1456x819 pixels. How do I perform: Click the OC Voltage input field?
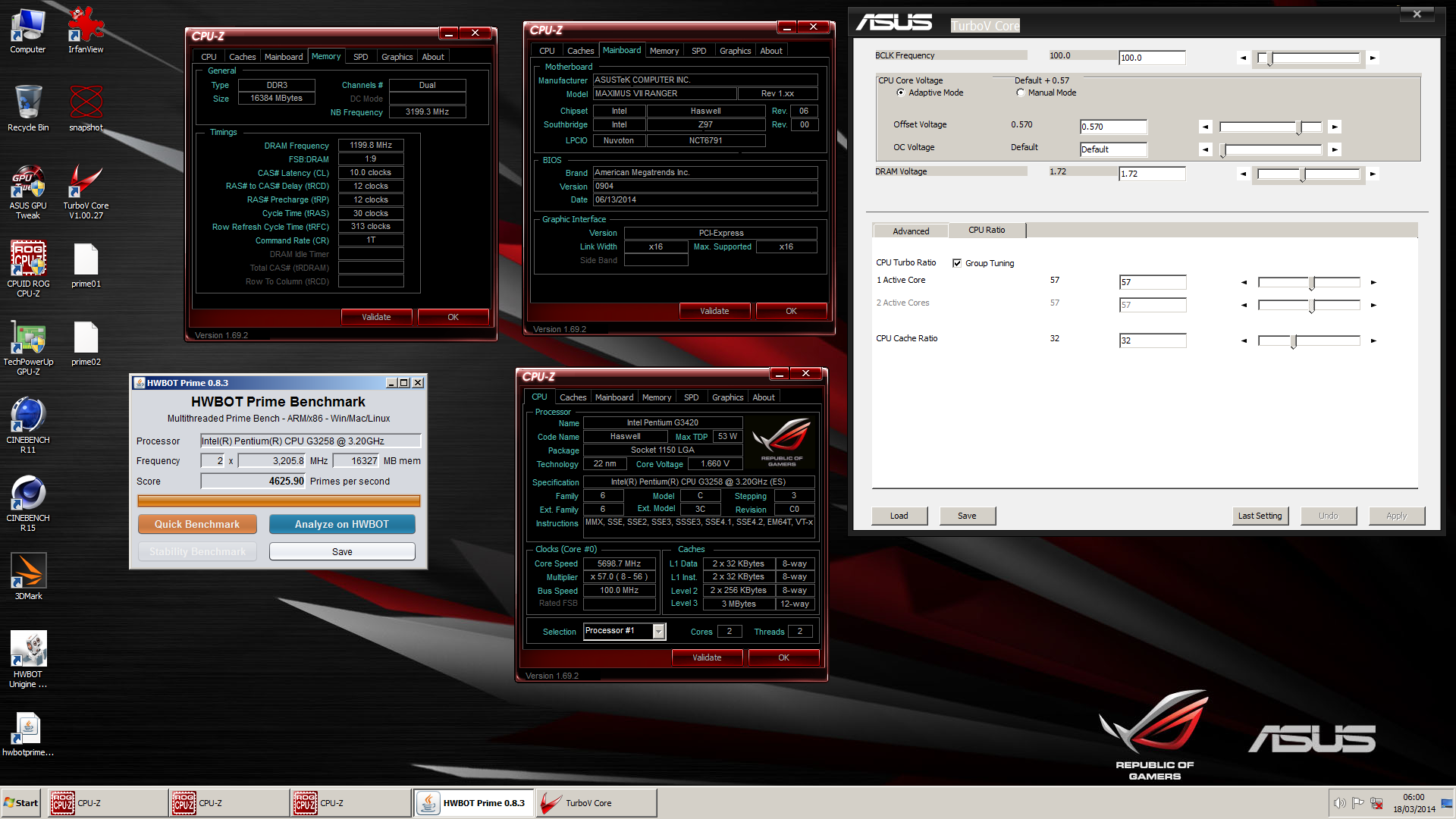tap(1113, 149)
